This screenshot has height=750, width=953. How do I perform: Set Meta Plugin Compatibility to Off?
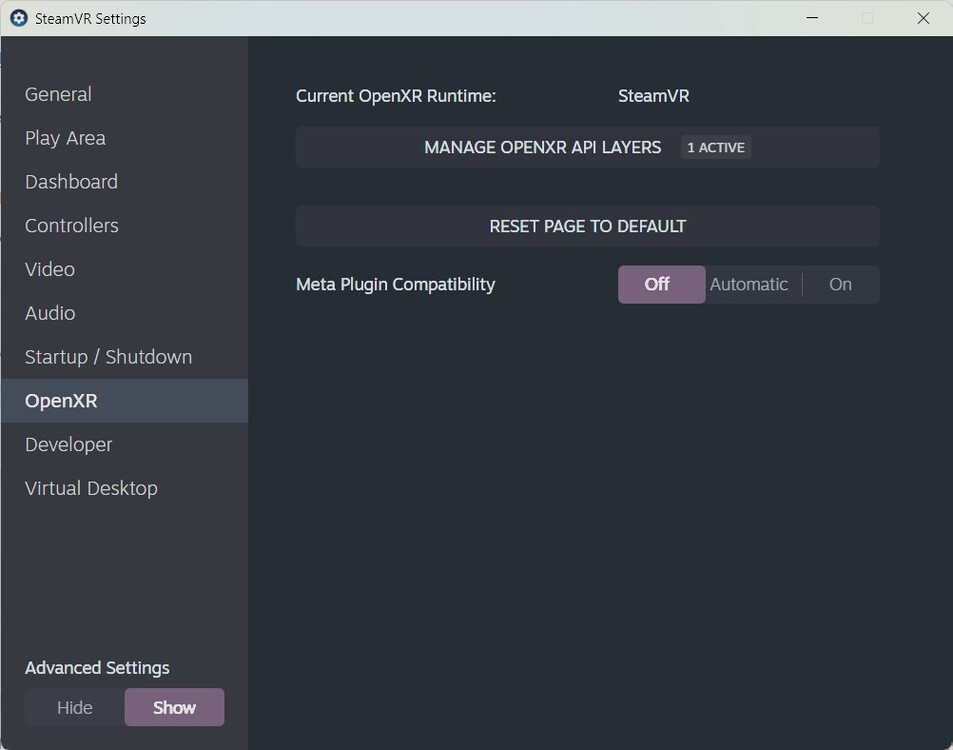pyautogui.click(x=661, y=284)
